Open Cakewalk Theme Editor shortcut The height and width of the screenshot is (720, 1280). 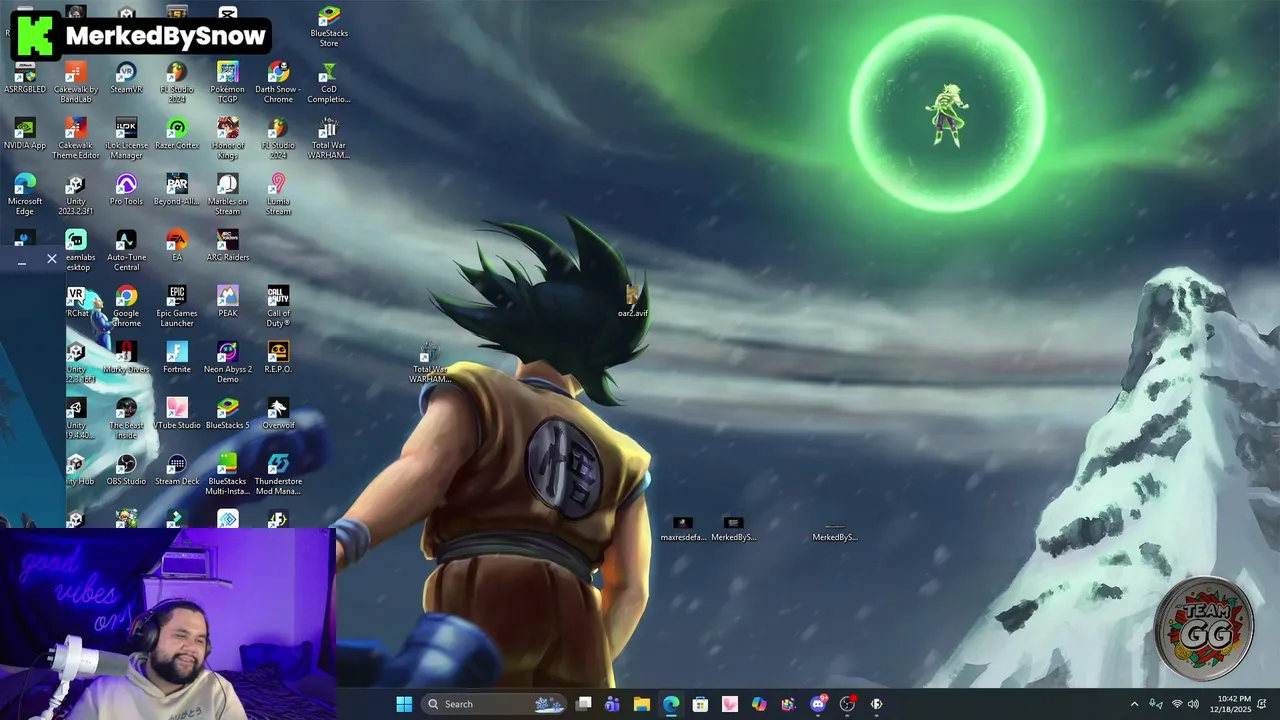tap(76, 139)
